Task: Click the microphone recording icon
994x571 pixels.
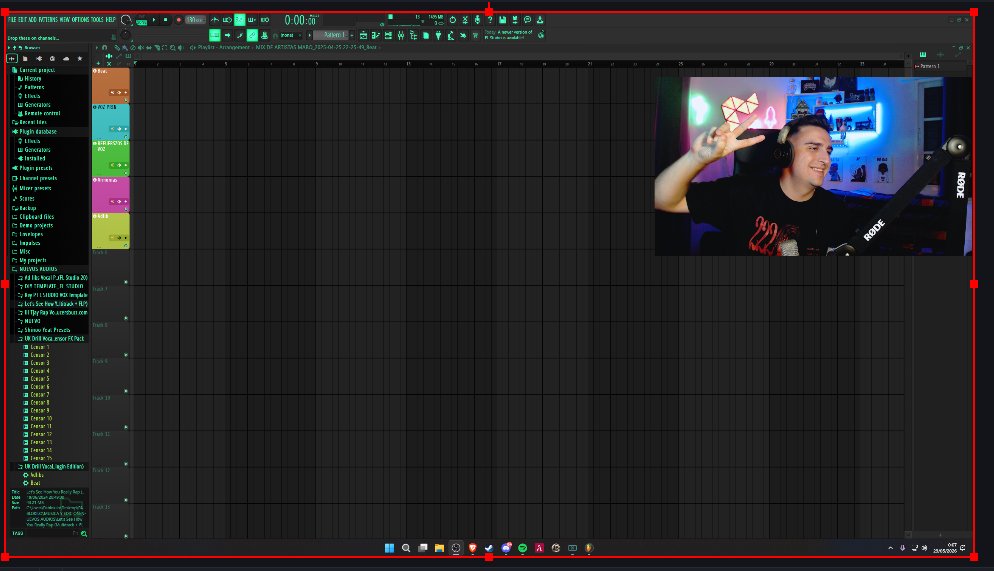Action: click(x=477, y=20)
